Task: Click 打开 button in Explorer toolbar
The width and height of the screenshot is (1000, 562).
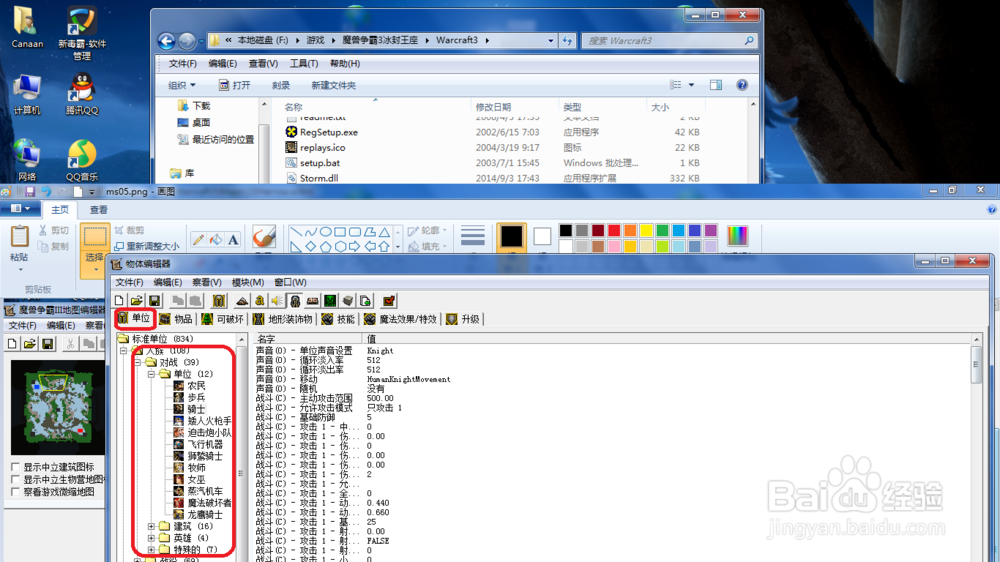Action: [234, 85]
